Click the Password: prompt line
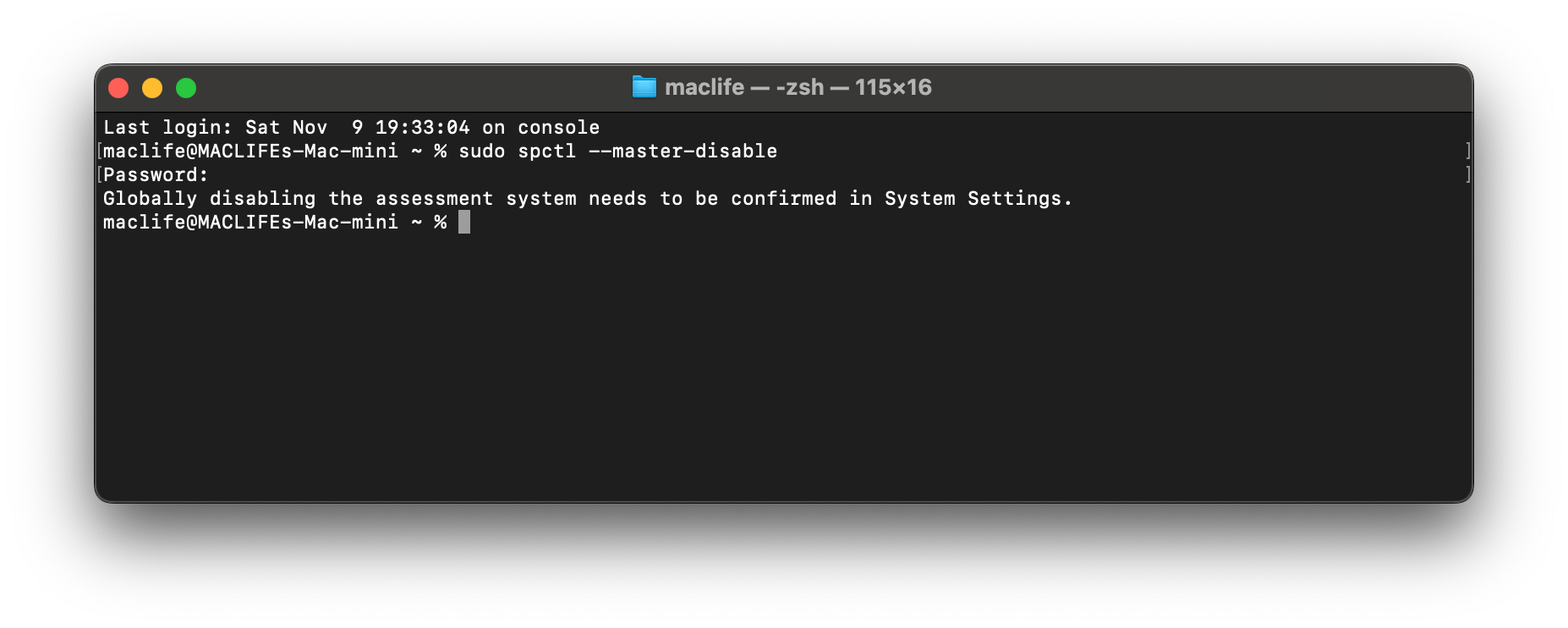1568x628 pixels. click(x=155, y=174)
